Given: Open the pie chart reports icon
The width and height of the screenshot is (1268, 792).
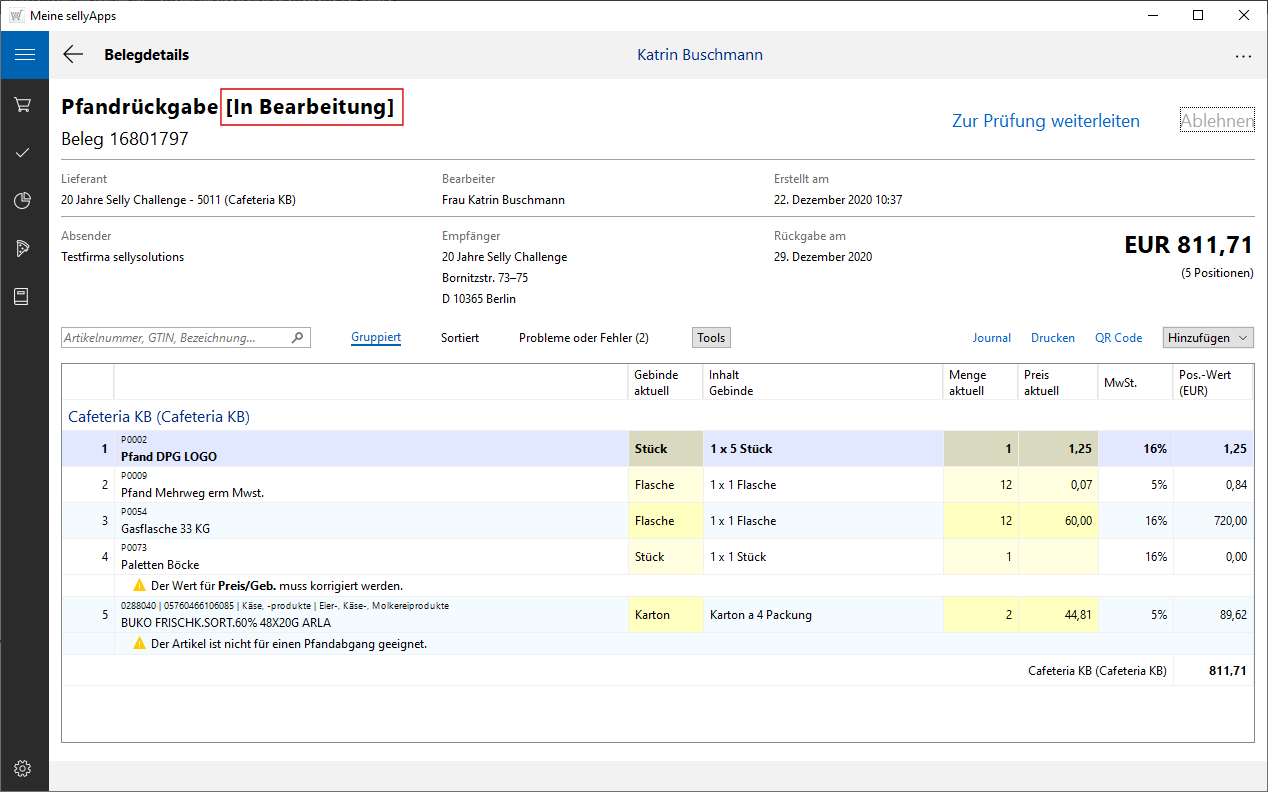Looking at the screenshot, I should 24,200.
